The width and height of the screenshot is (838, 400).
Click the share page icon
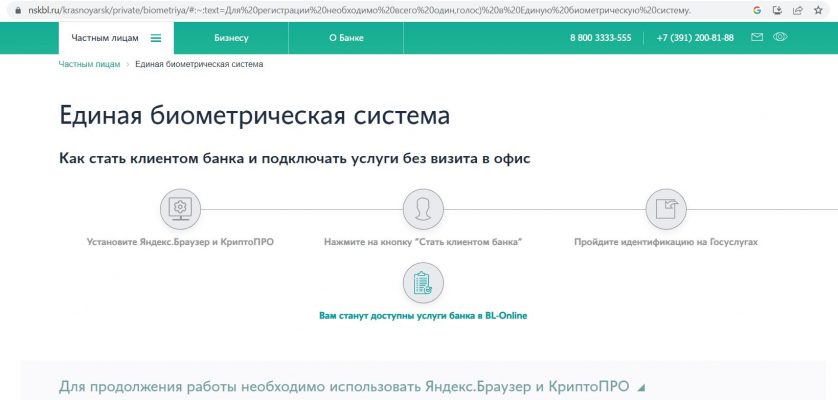797,10
